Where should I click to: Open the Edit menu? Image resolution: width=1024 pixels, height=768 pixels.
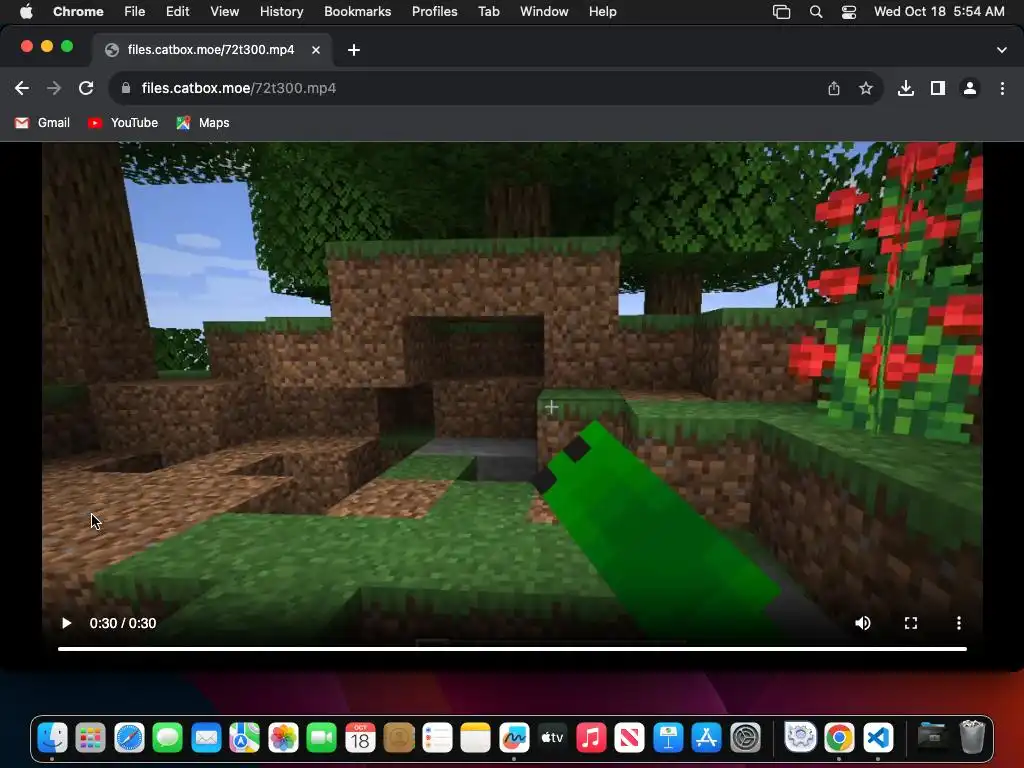pyautogui.click(x=178, y=11)
